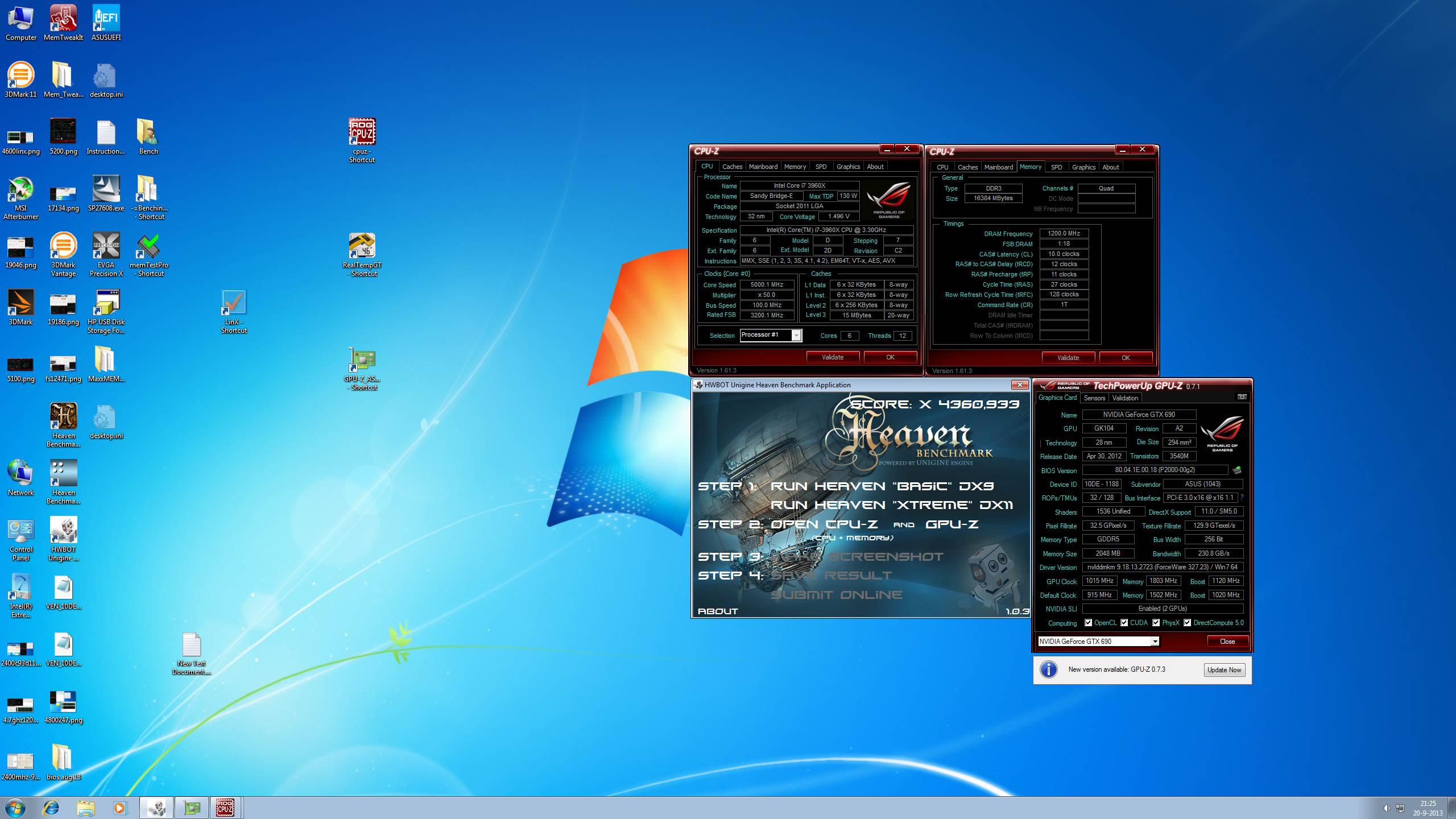Screen dimensions: 1456x819
Task: Select the SP27608.exe desktop file
Action: (x=106, y=193)
